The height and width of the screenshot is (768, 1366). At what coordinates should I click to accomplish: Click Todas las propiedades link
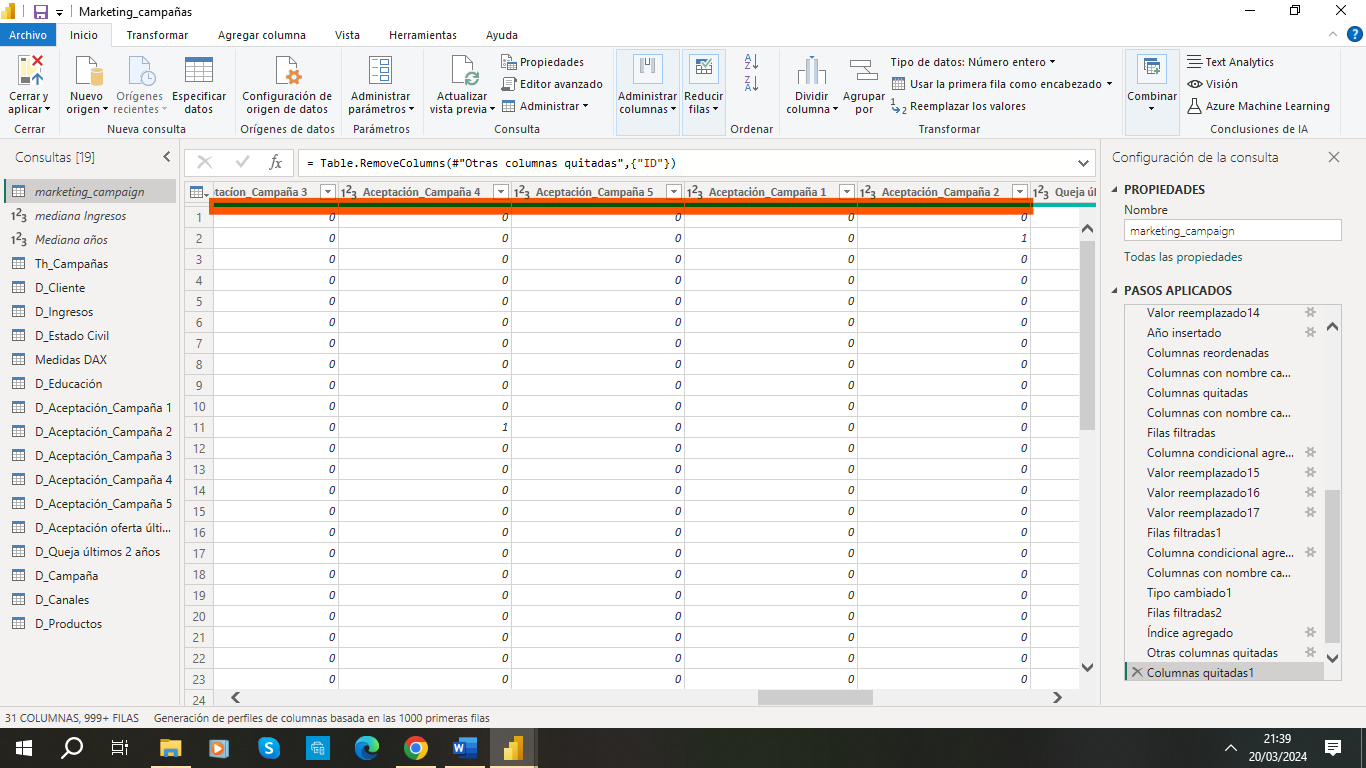(x=1183, y=257)
